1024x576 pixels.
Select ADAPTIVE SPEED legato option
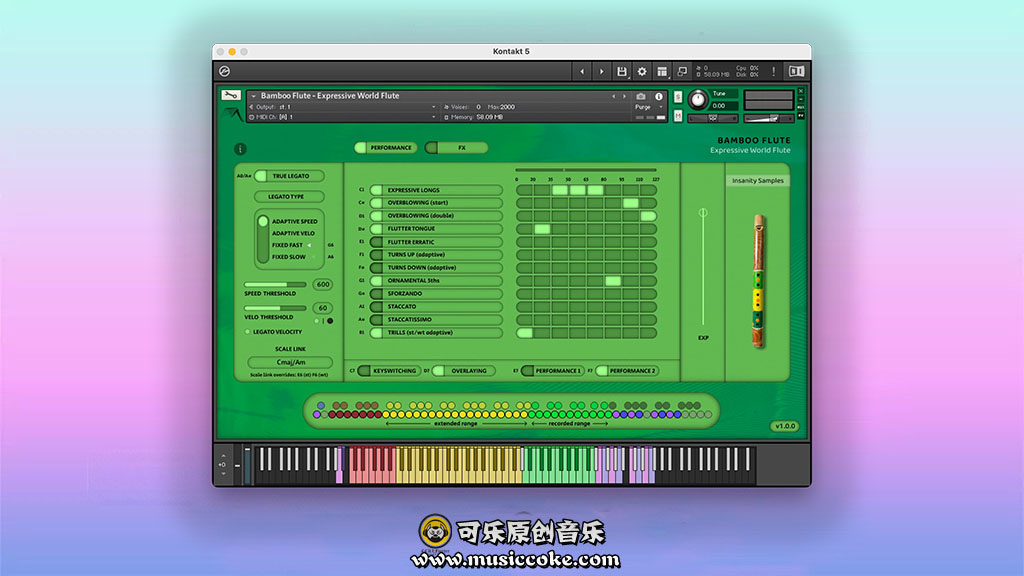(x=295, y=221)
